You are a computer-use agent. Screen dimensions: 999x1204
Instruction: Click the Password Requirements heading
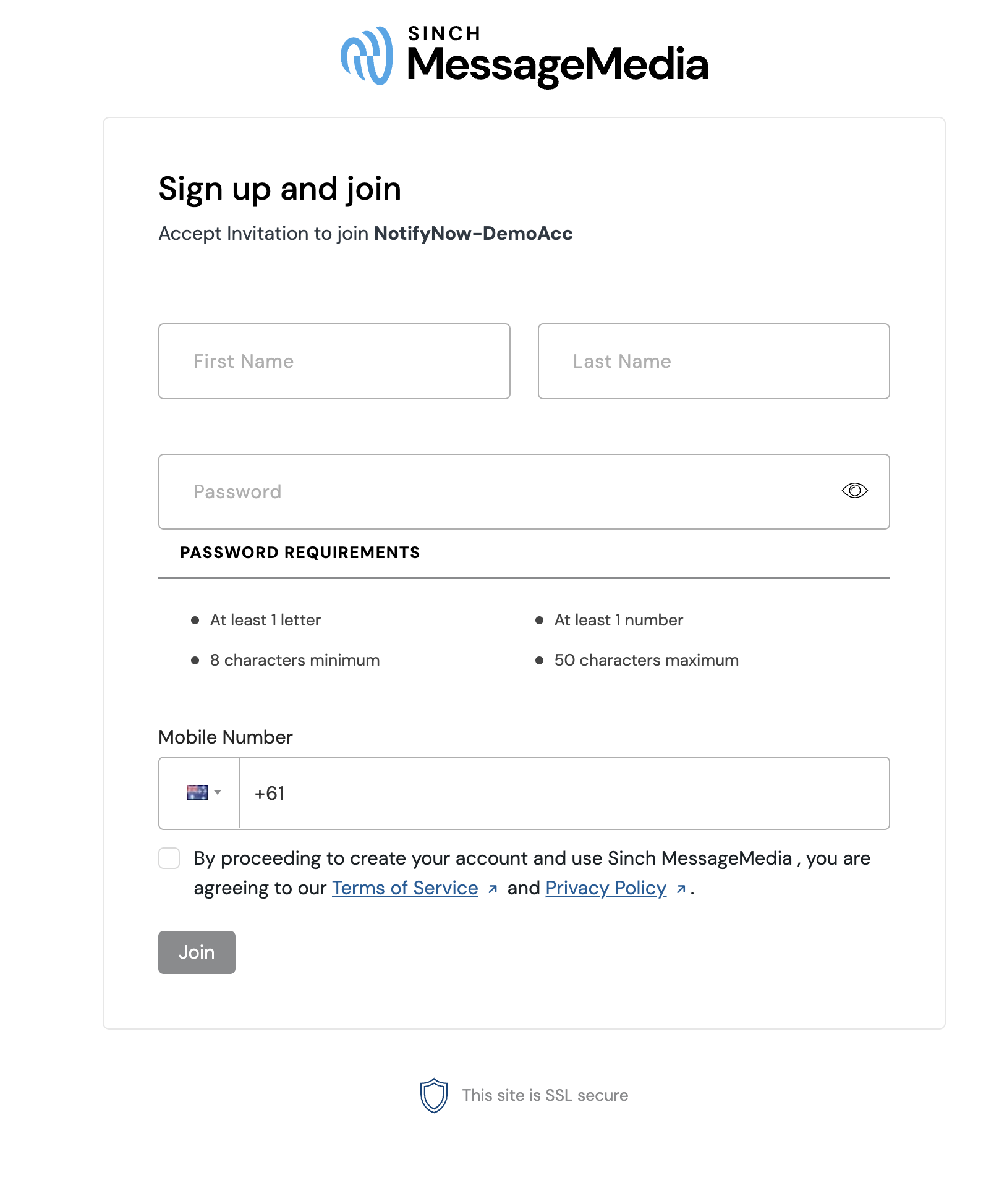click(x=300, y=553)
